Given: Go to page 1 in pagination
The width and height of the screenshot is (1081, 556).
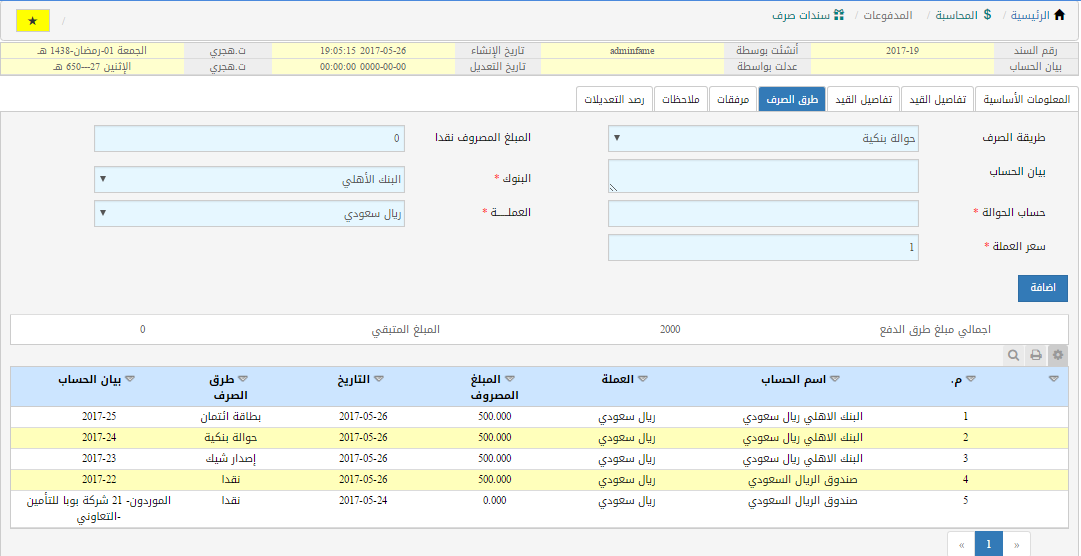Looking at the screenshot, I should [x=988, y=543].
